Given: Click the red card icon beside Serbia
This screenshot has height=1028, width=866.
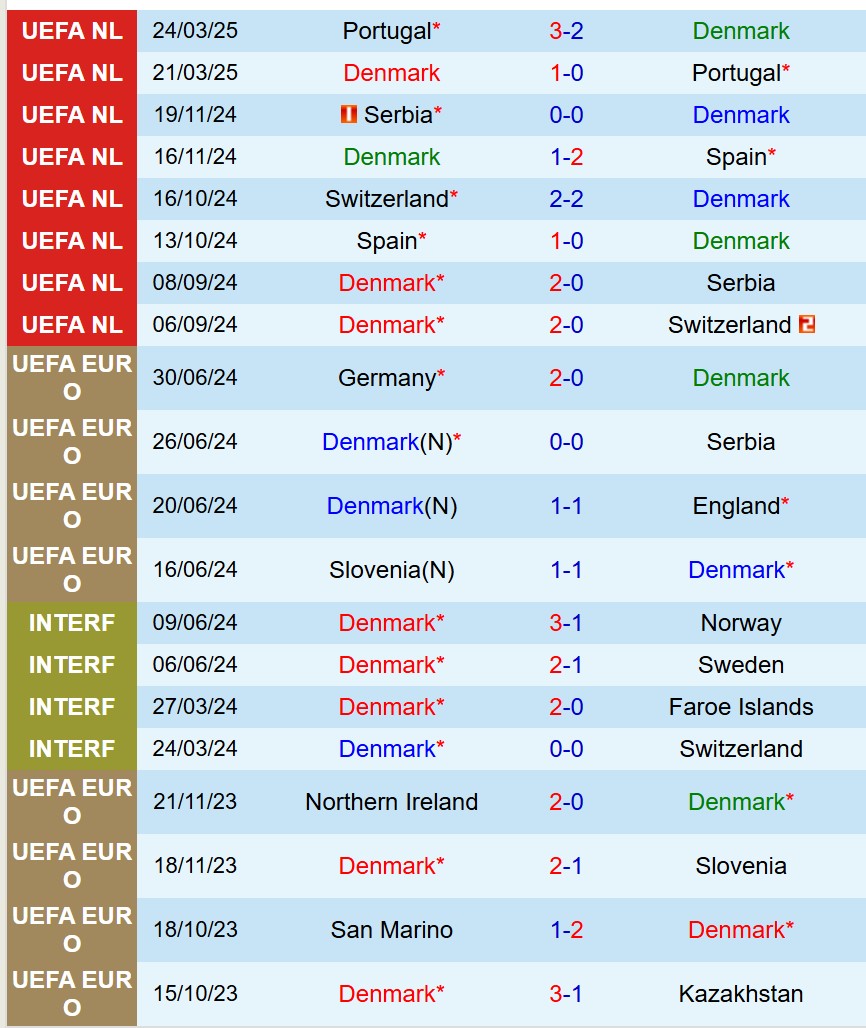Looking at the screenshot, I should pos(349,115).
